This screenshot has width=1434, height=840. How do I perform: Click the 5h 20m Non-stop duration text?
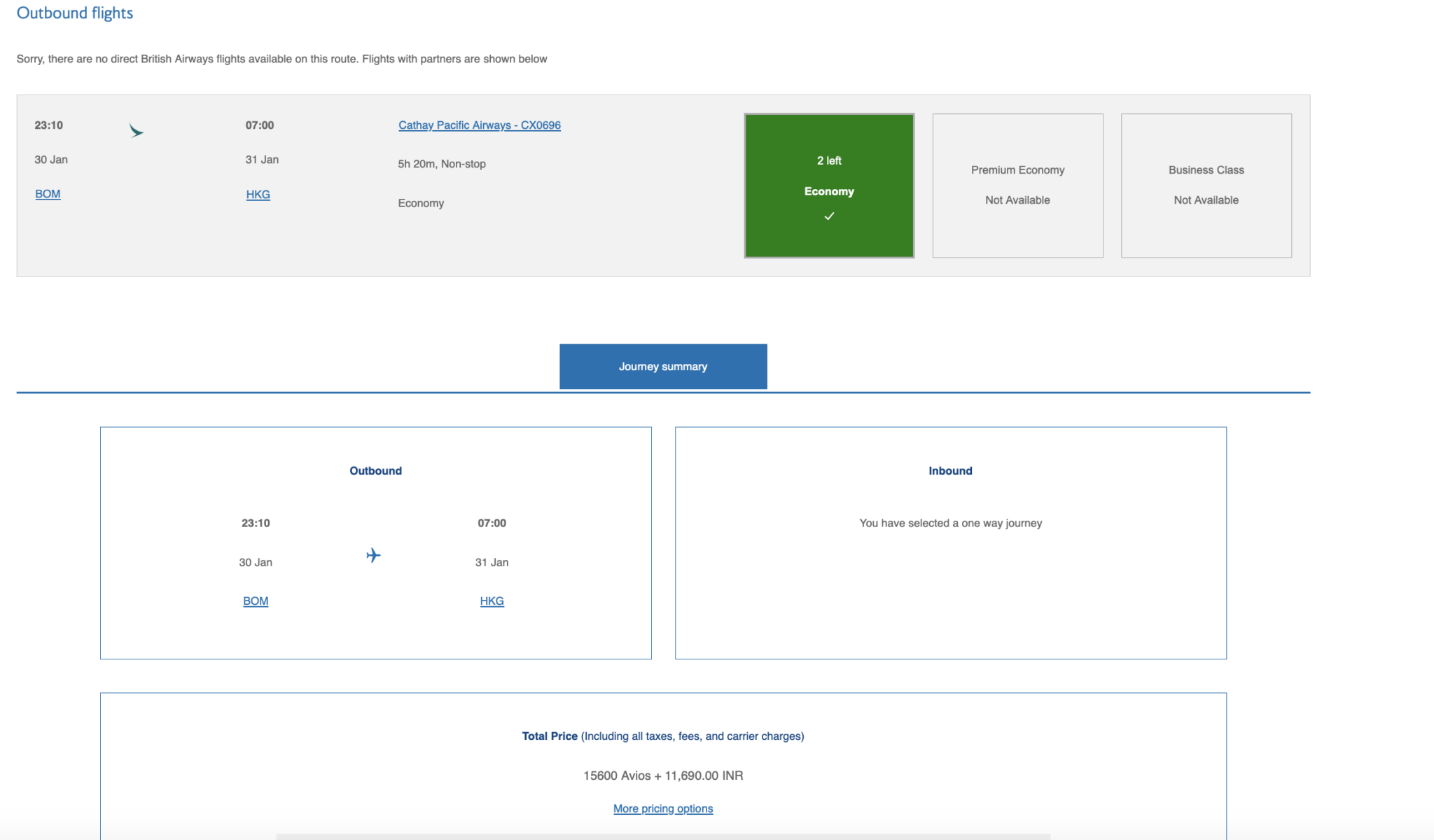(442, 164)
